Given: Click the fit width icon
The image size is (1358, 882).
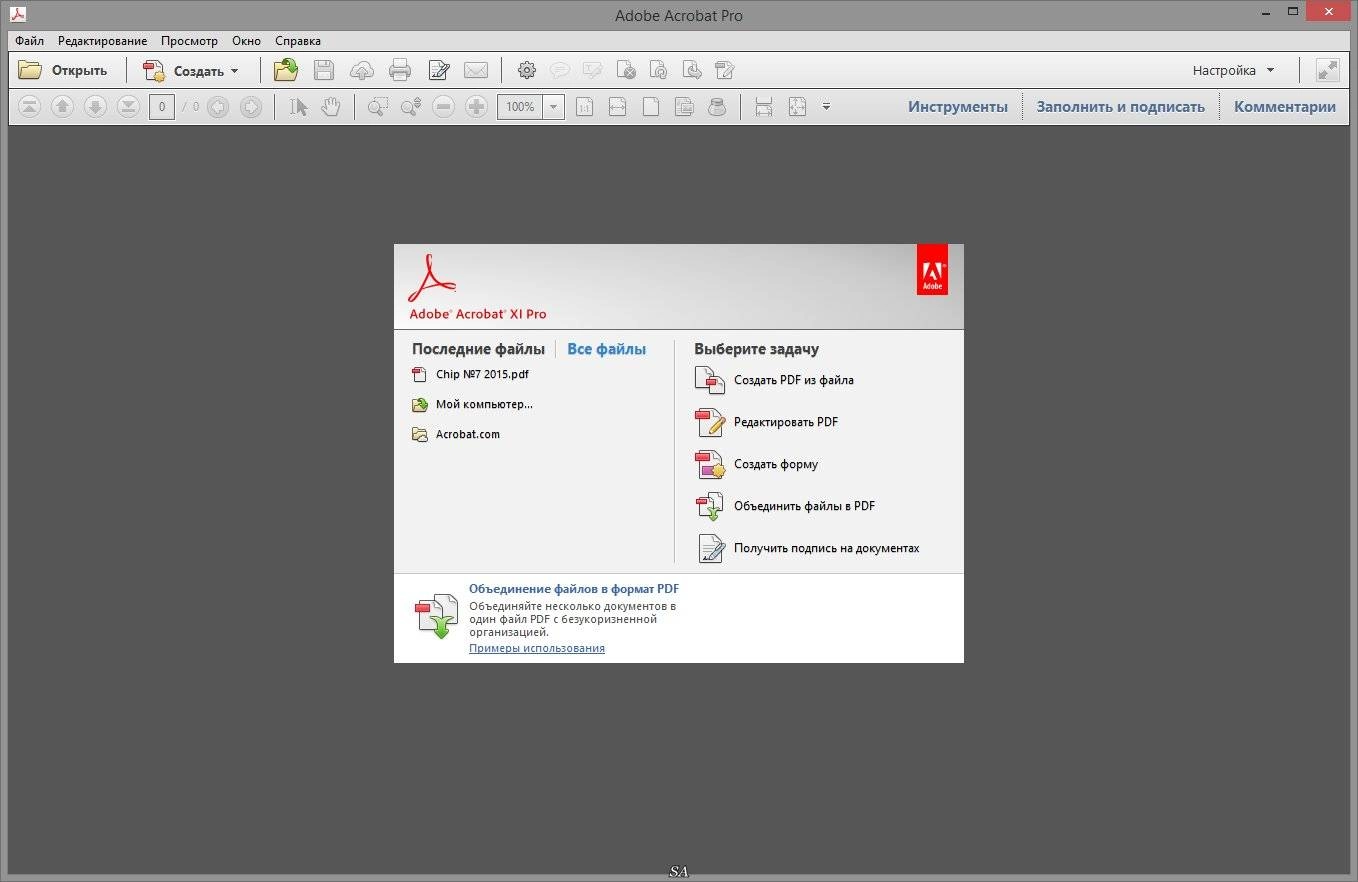Looking at the screenshot, I should pos(618,106).
